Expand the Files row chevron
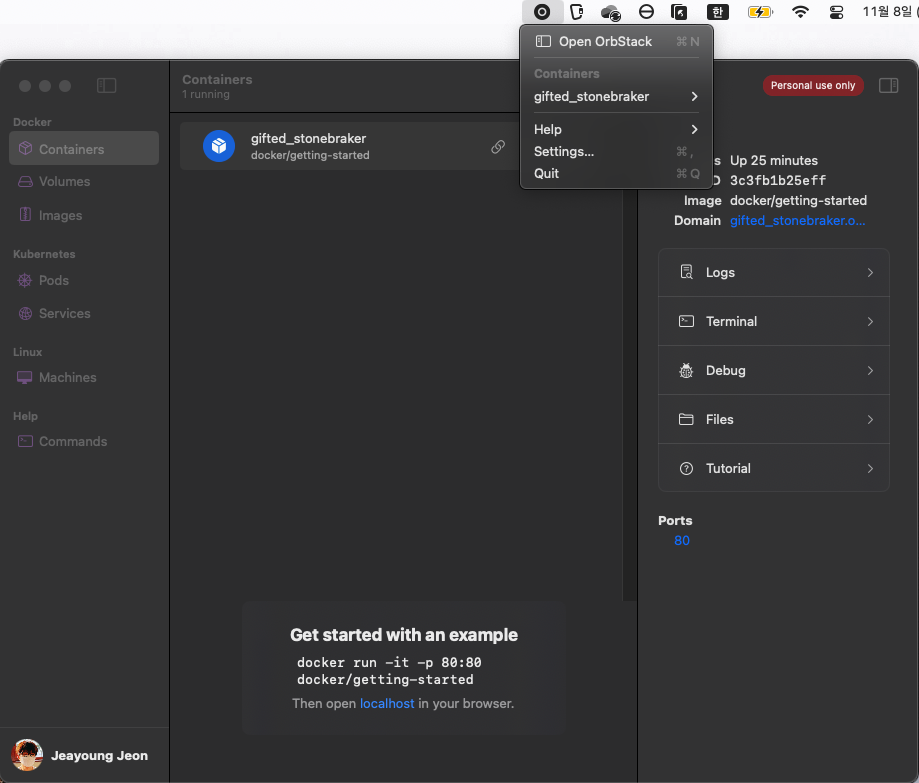 click(x=870, y=420)
